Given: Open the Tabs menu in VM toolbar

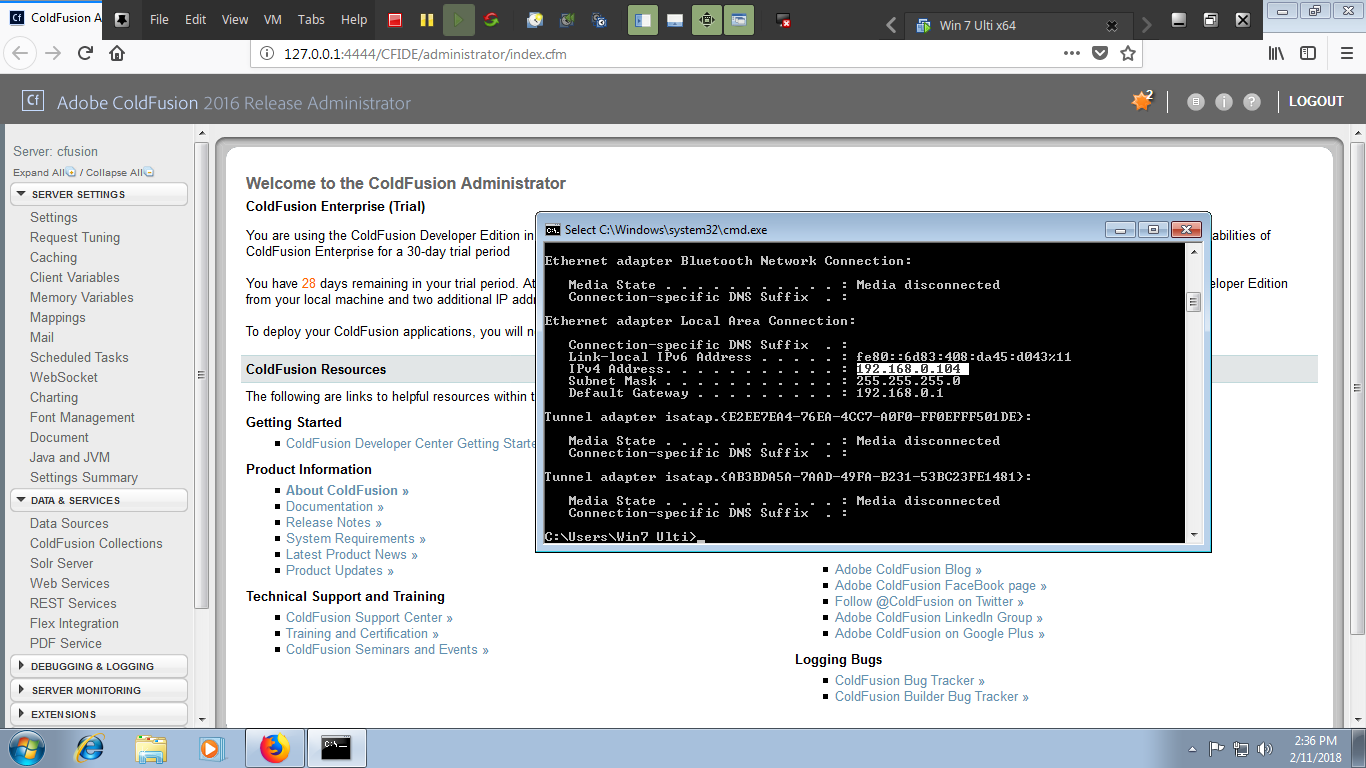Looking at the screenshot, I should 311,20.
